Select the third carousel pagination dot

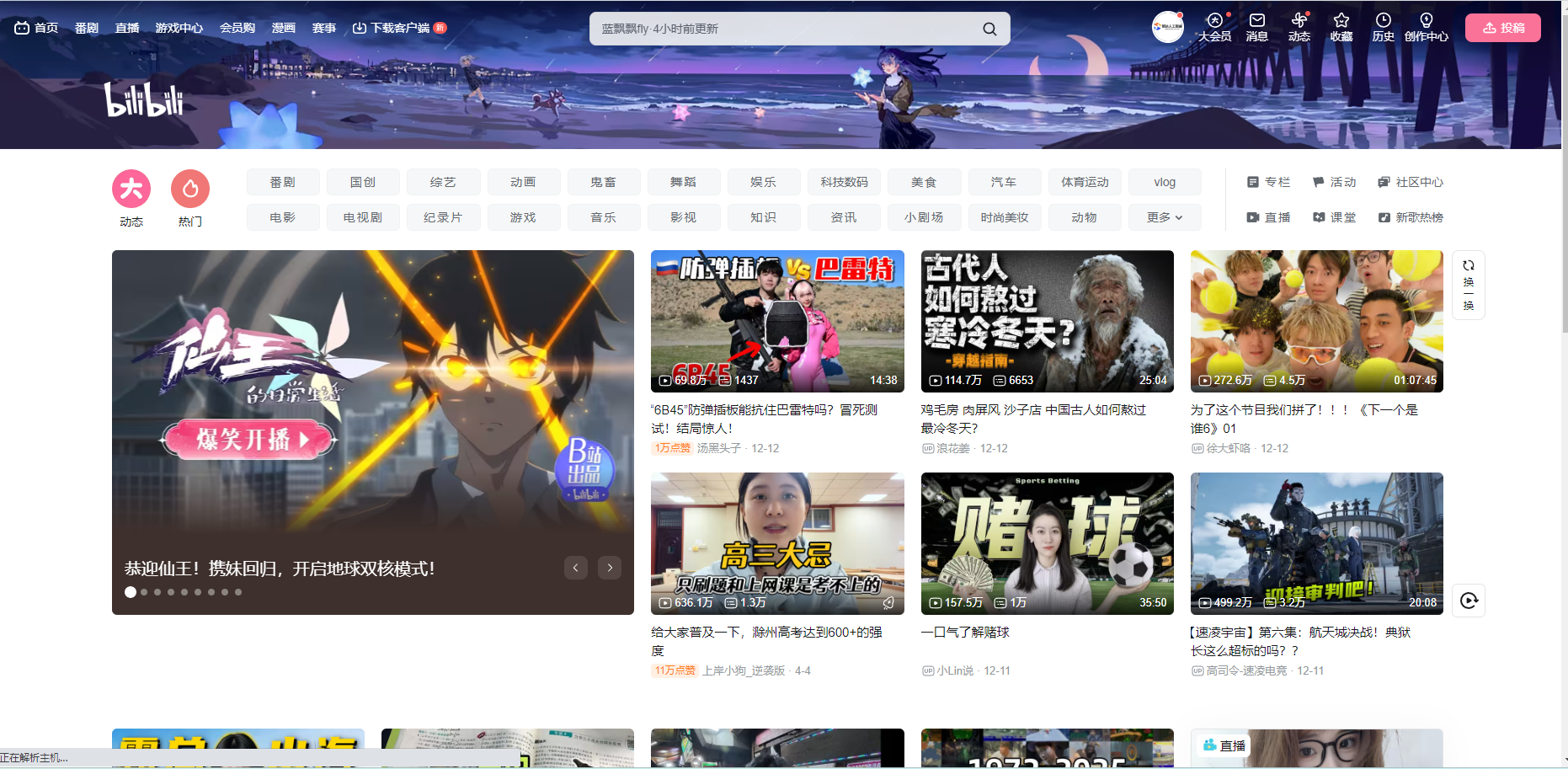(157, 592)
